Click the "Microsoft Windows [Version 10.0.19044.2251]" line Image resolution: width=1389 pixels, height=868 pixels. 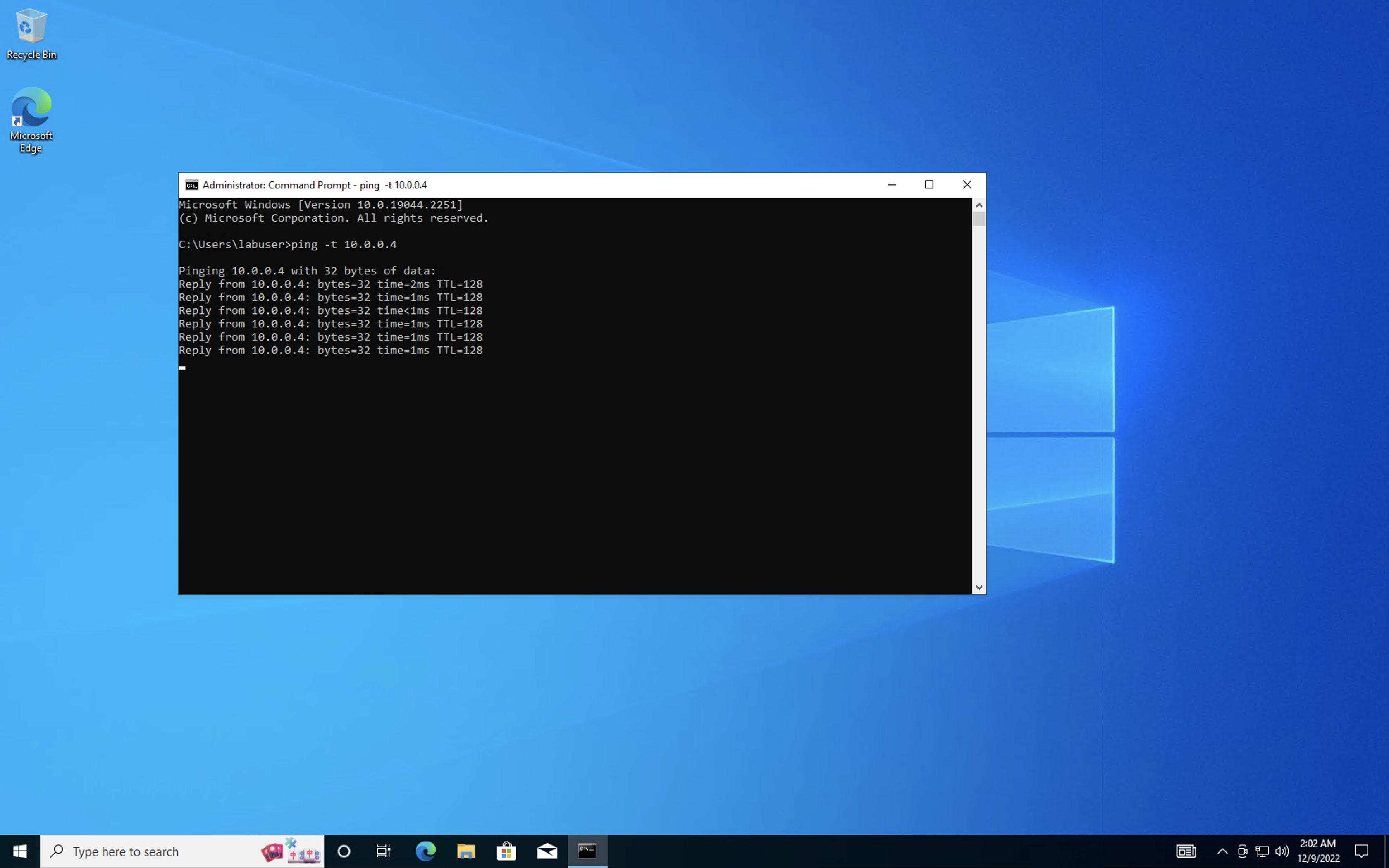[321, 205]
